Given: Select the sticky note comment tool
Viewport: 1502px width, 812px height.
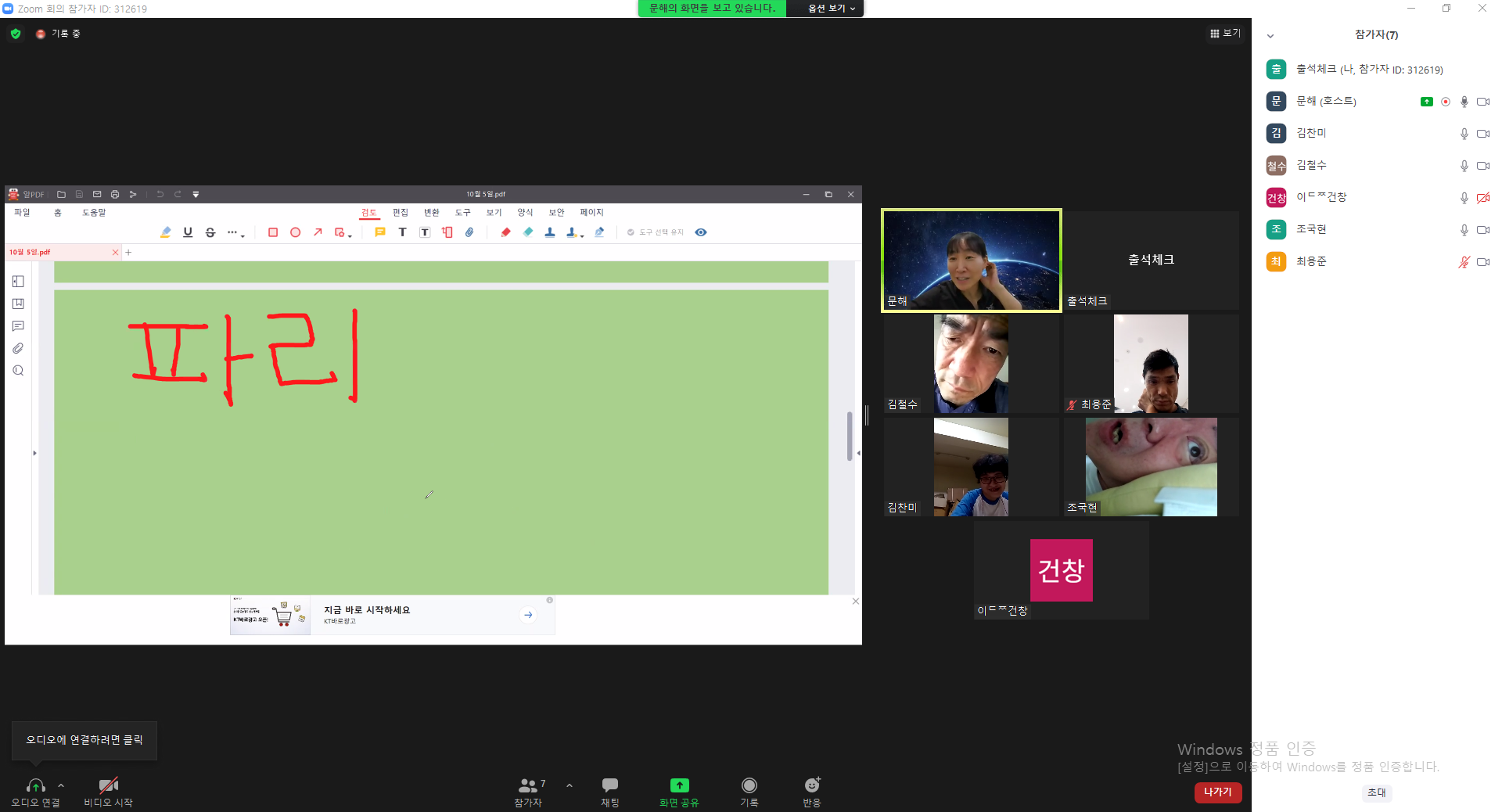Looking at the screenshot, I should (x=380, y=232).
